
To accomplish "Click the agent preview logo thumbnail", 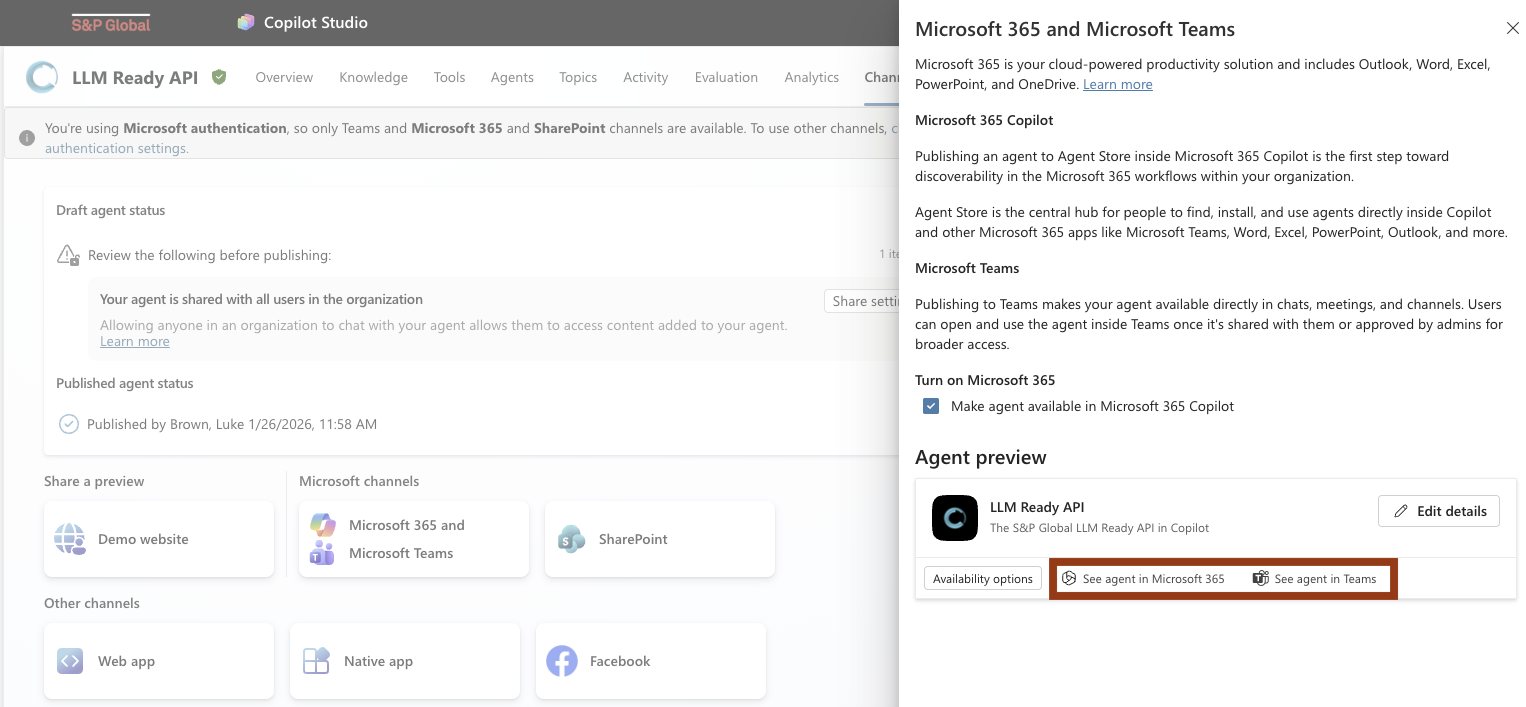I will point(955,518).
